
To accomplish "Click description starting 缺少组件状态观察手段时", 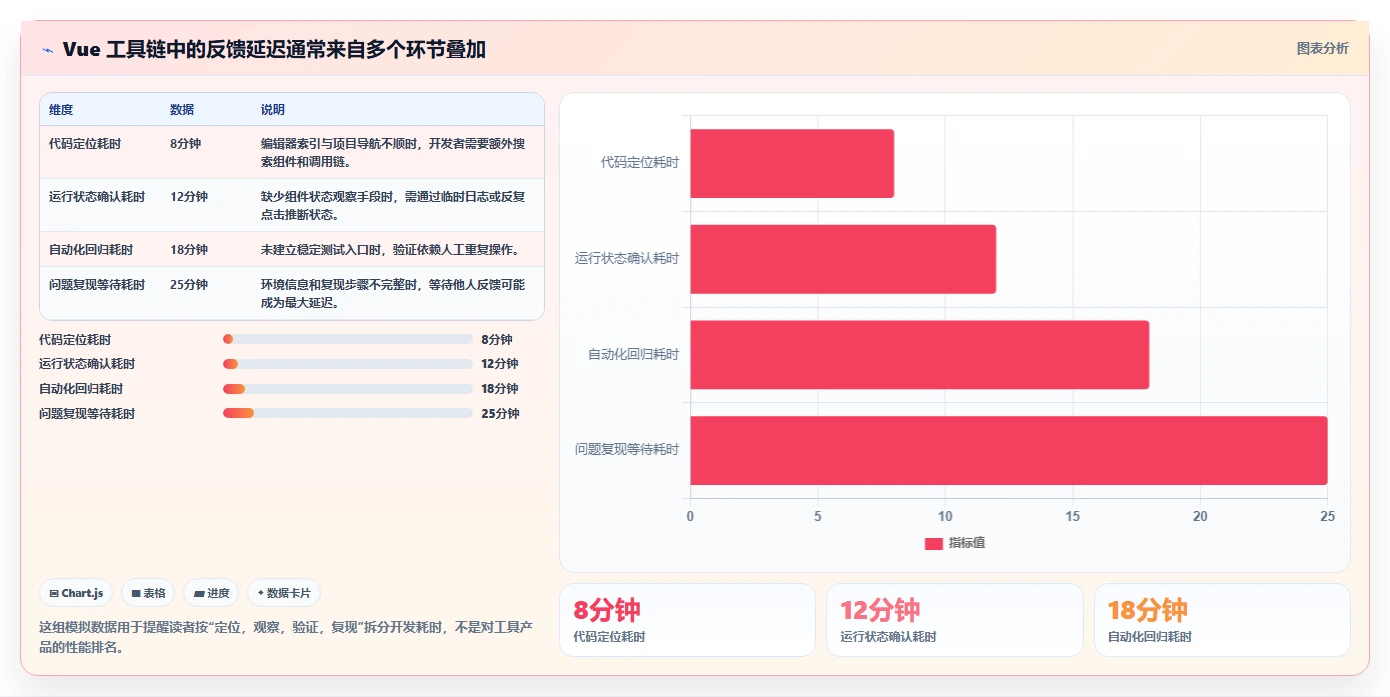I will click(393, 205).
